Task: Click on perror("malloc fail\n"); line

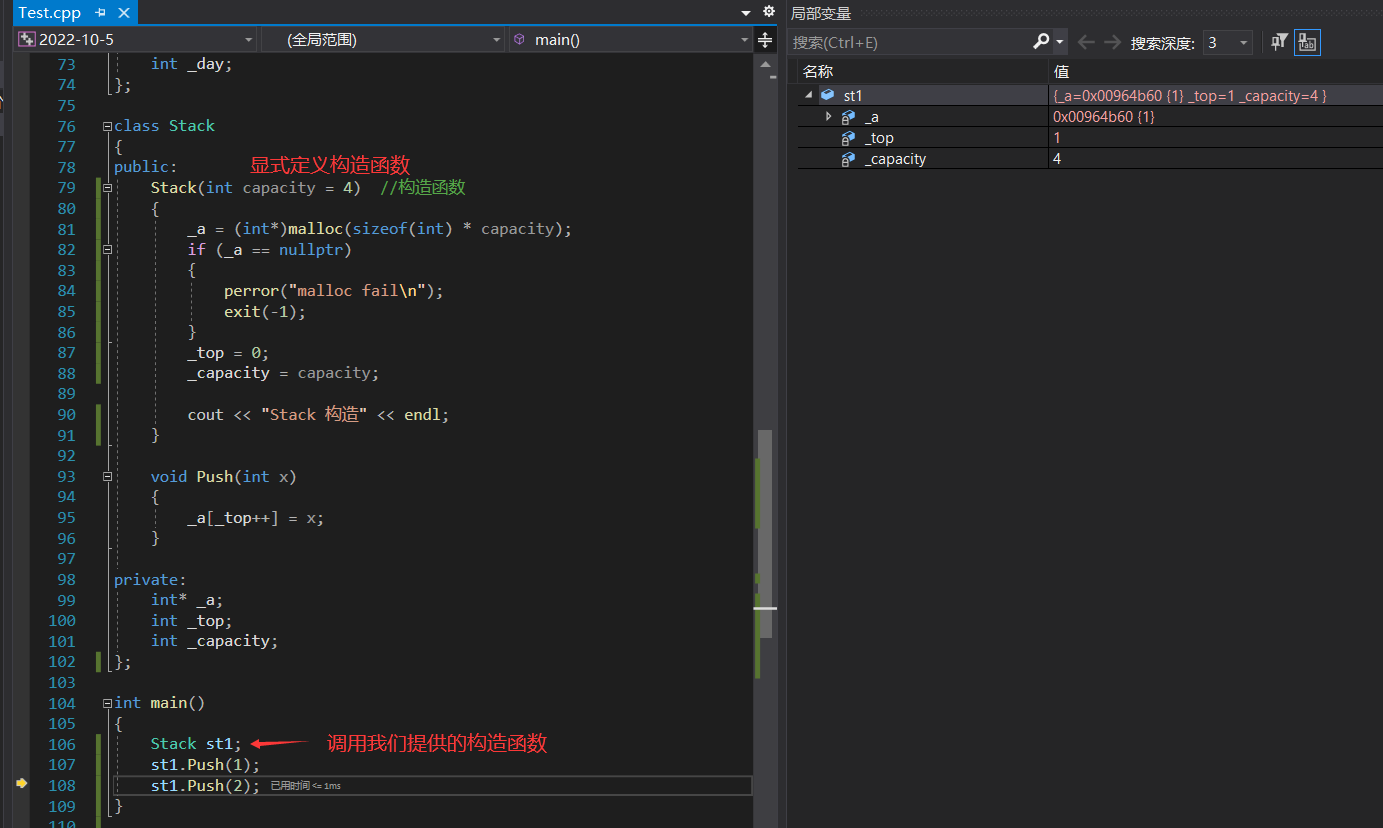Action: coord(333,291)
